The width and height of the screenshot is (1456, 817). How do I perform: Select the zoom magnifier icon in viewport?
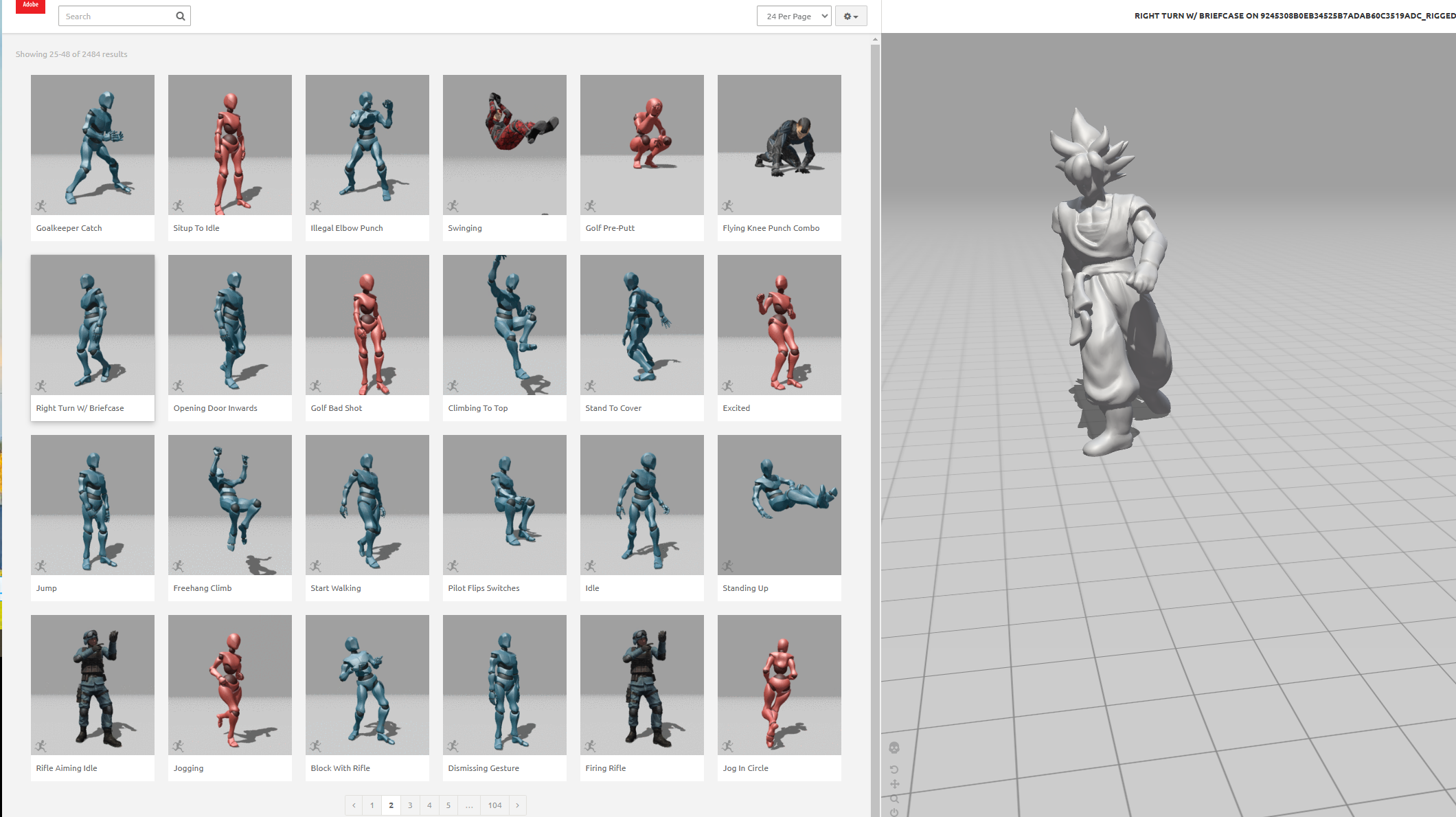(x=894, y=799)
